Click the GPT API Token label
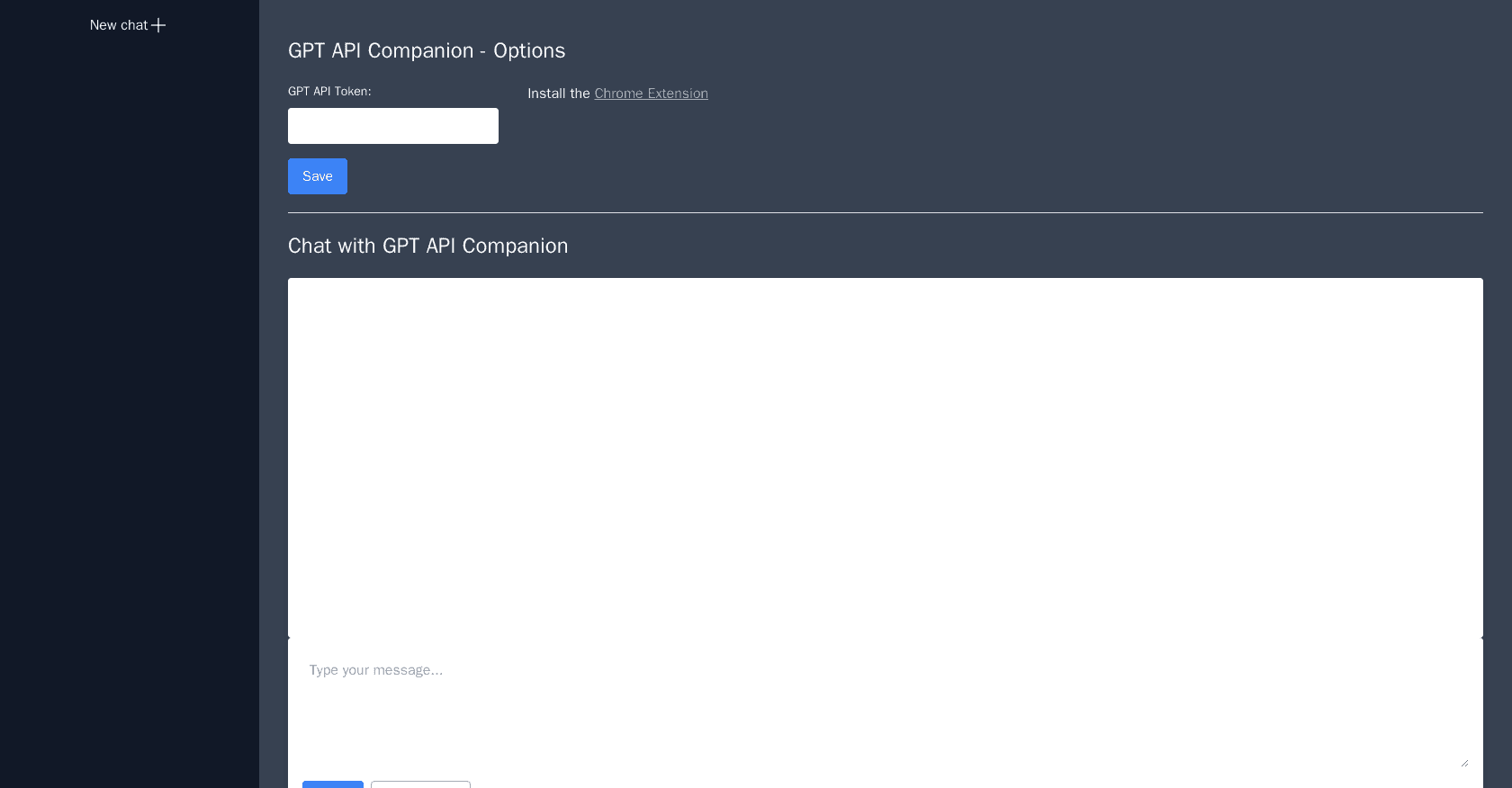Viewport: 1512px width, 788px height. click(329, 92)
